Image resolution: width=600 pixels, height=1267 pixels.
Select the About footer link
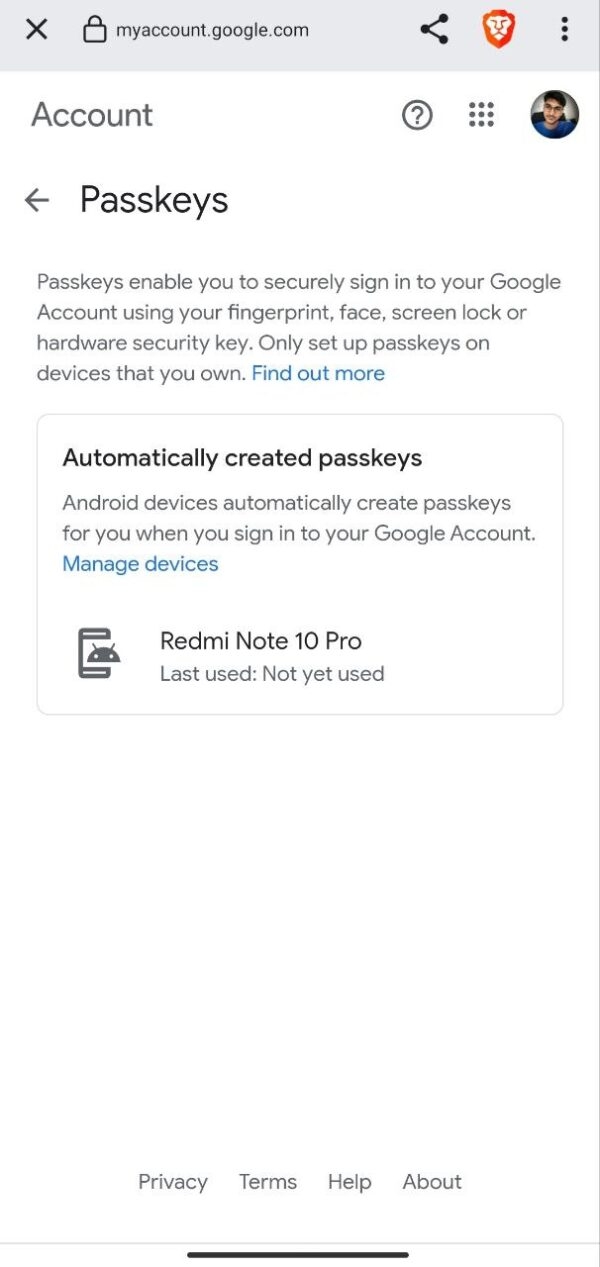pos(431,1182)
